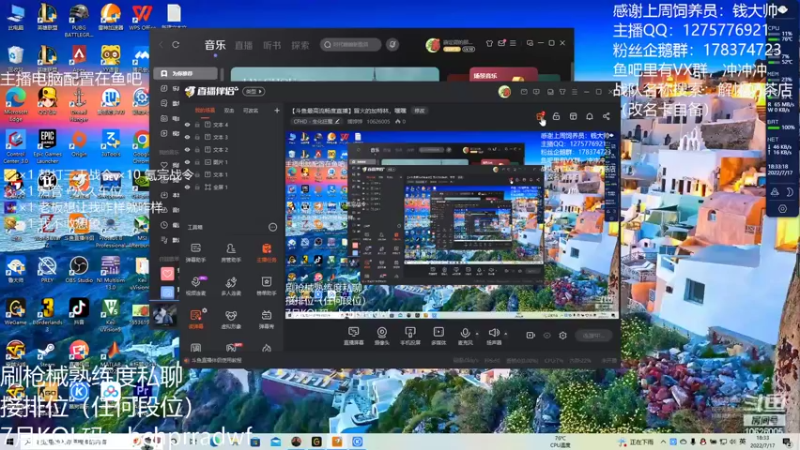Open the 虚拟形象 bear icon
Image resolution: width=800 pixels, height=450 pixels.
click(x=231, y=320)
